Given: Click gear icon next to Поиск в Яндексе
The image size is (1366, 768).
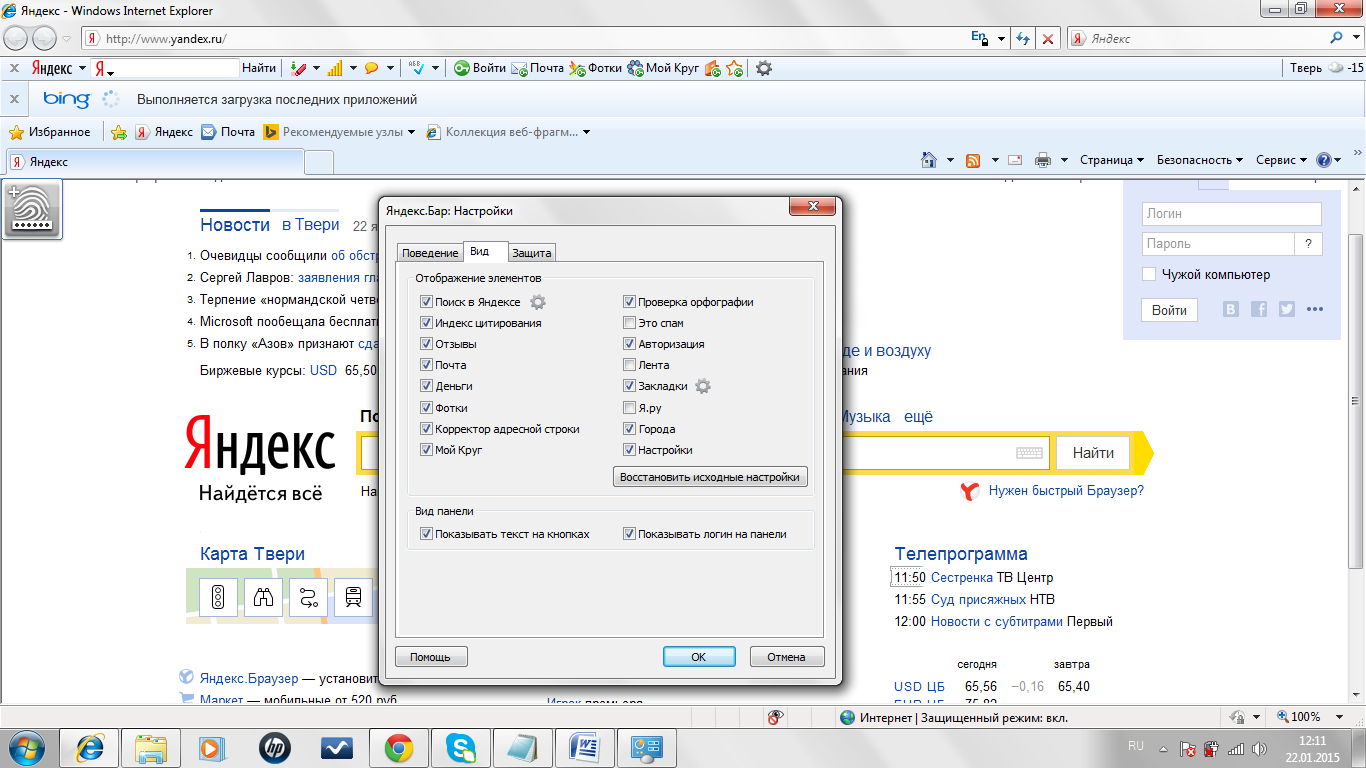Looking at the screenshot, I should coord(538,302).
